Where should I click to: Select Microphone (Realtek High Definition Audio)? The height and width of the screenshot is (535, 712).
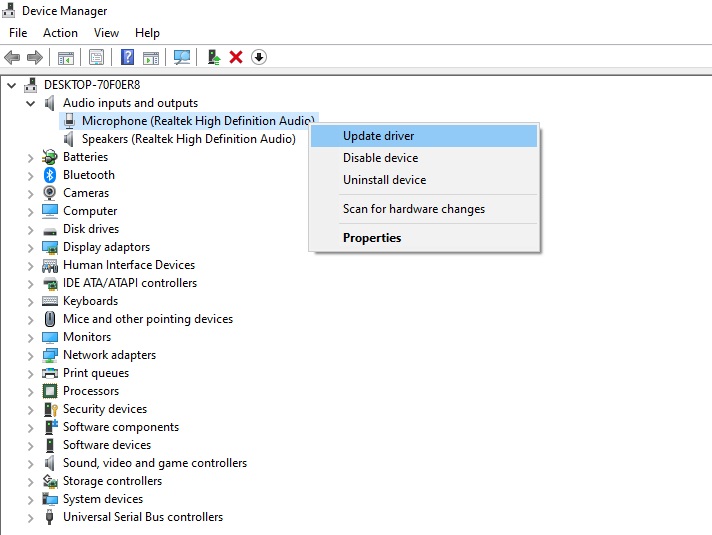[198, 121]
